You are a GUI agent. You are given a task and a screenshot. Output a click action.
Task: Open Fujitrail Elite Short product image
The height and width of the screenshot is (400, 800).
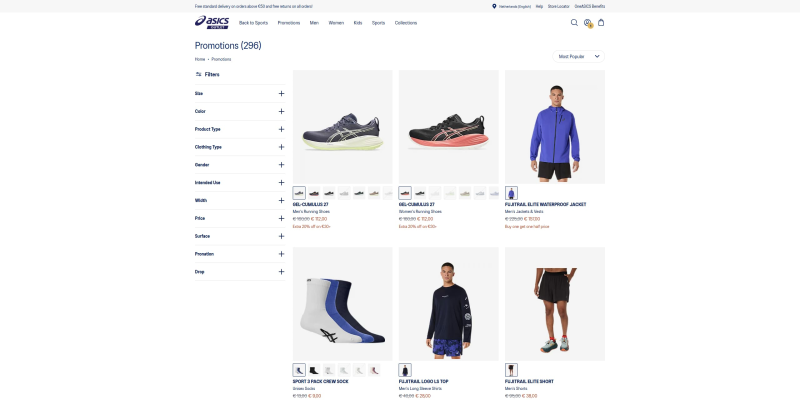coord(555,304)
